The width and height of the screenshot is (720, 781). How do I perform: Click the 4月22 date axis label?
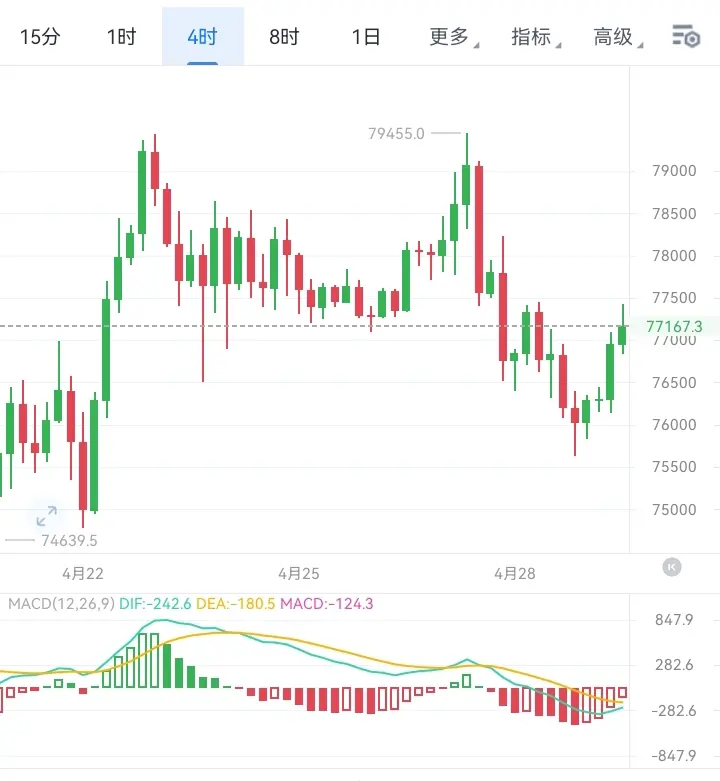point(83,574)
